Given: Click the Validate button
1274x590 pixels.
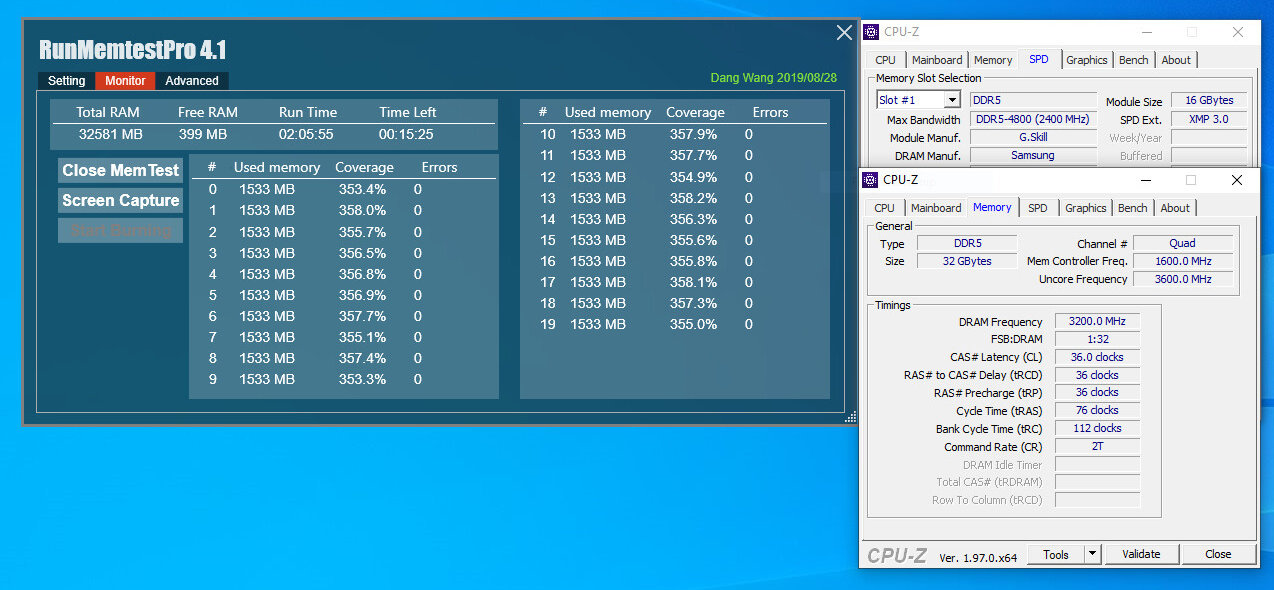Looking at the screenshot, I should (1141, 554).
